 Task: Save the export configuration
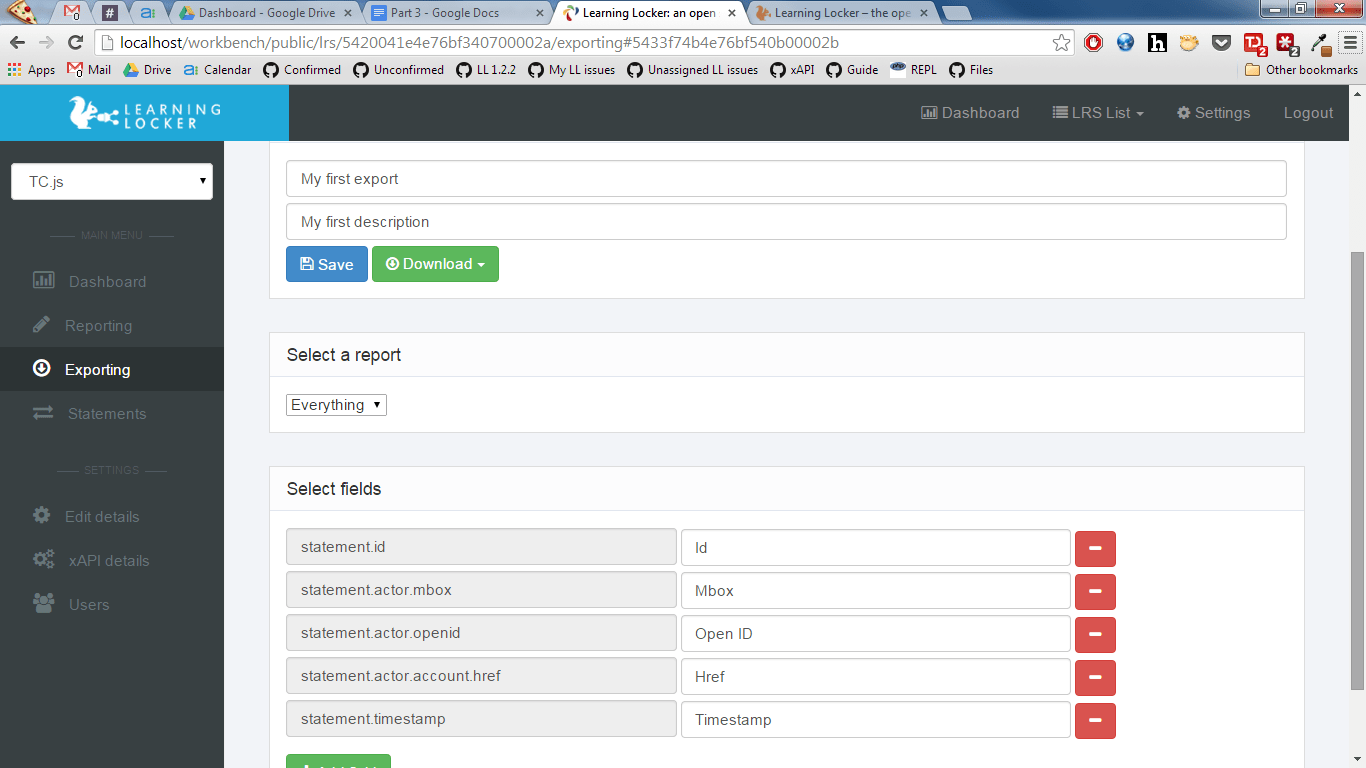coord(326,263)
